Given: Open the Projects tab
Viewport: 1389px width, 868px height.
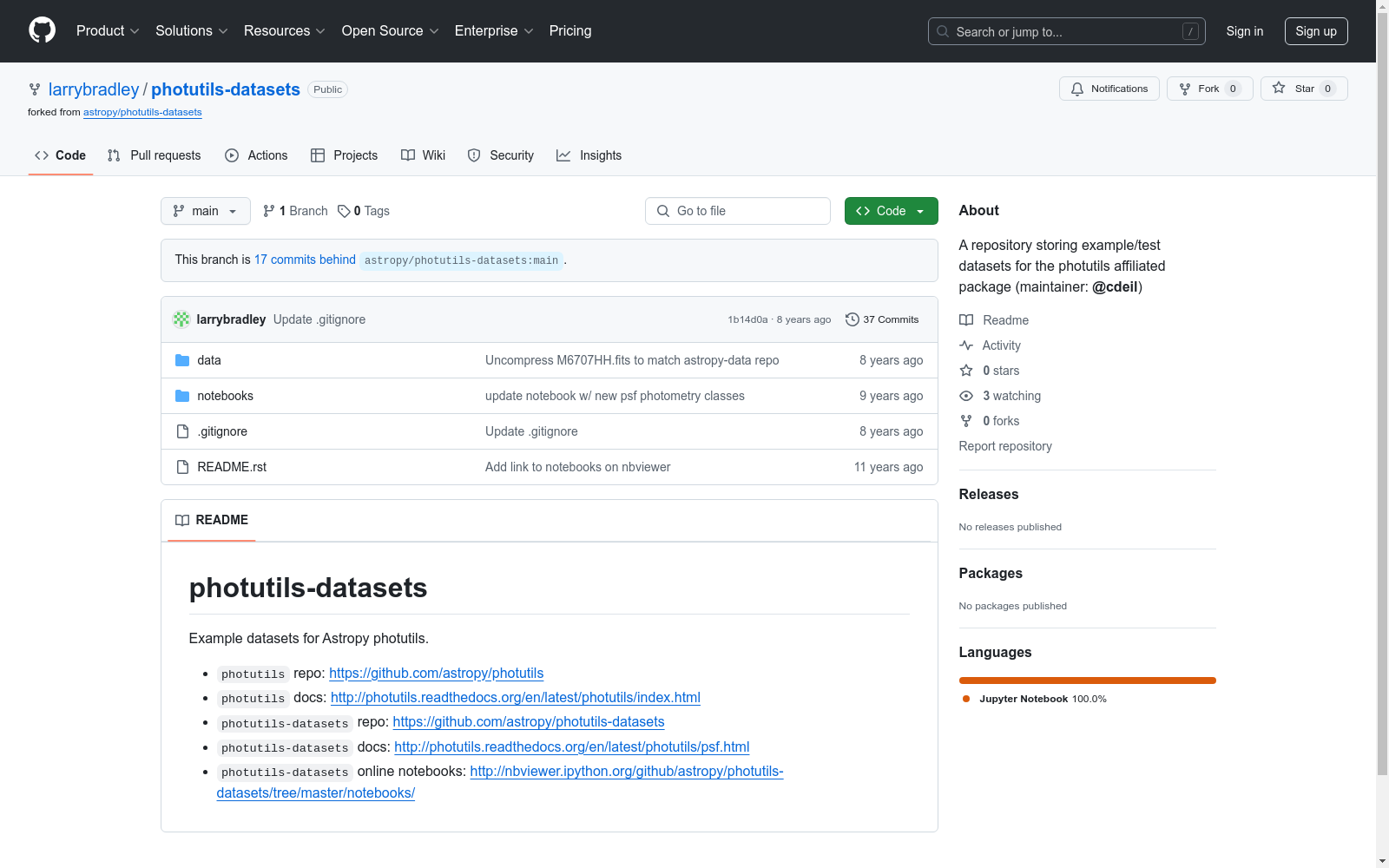Looking at the screenshot, I should 345,155.
